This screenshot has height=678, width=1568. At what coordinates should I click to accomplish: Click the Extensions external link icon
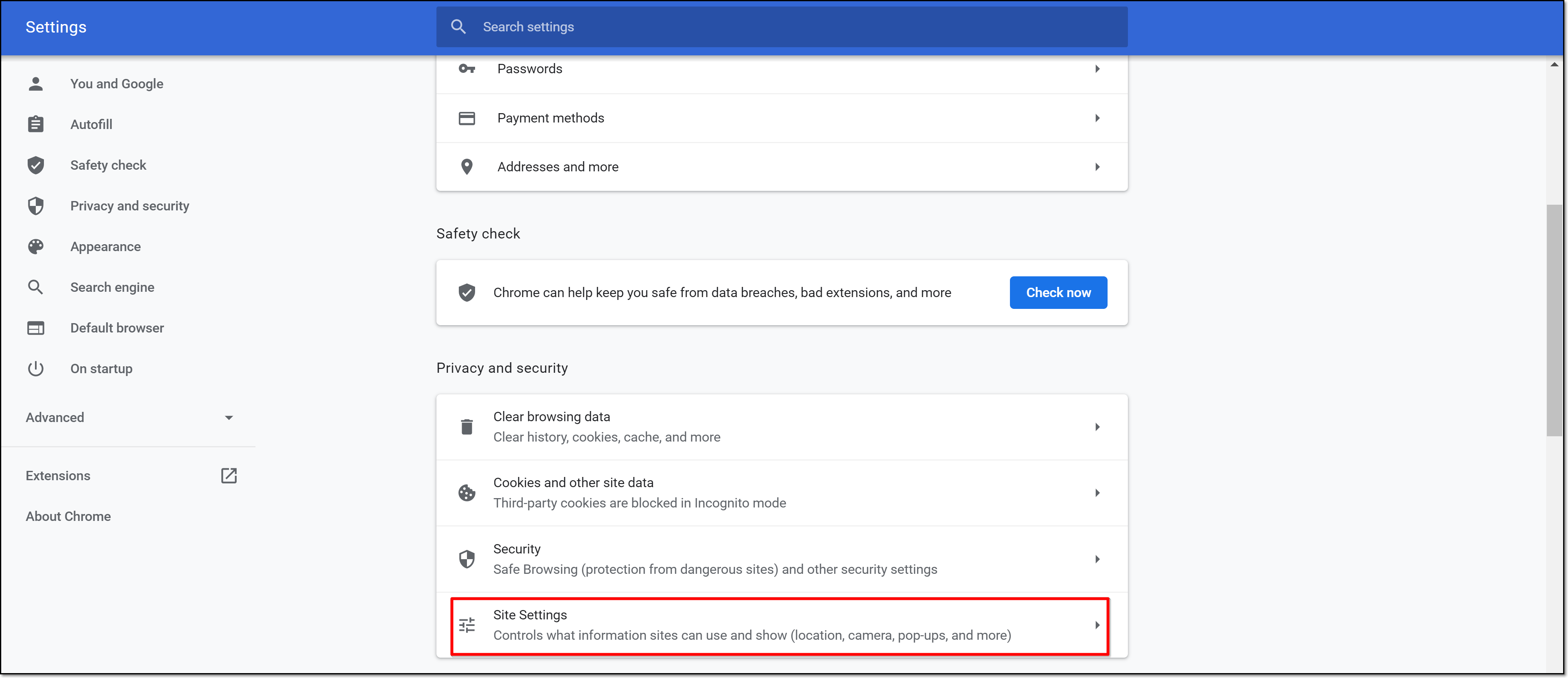point(229,476)
